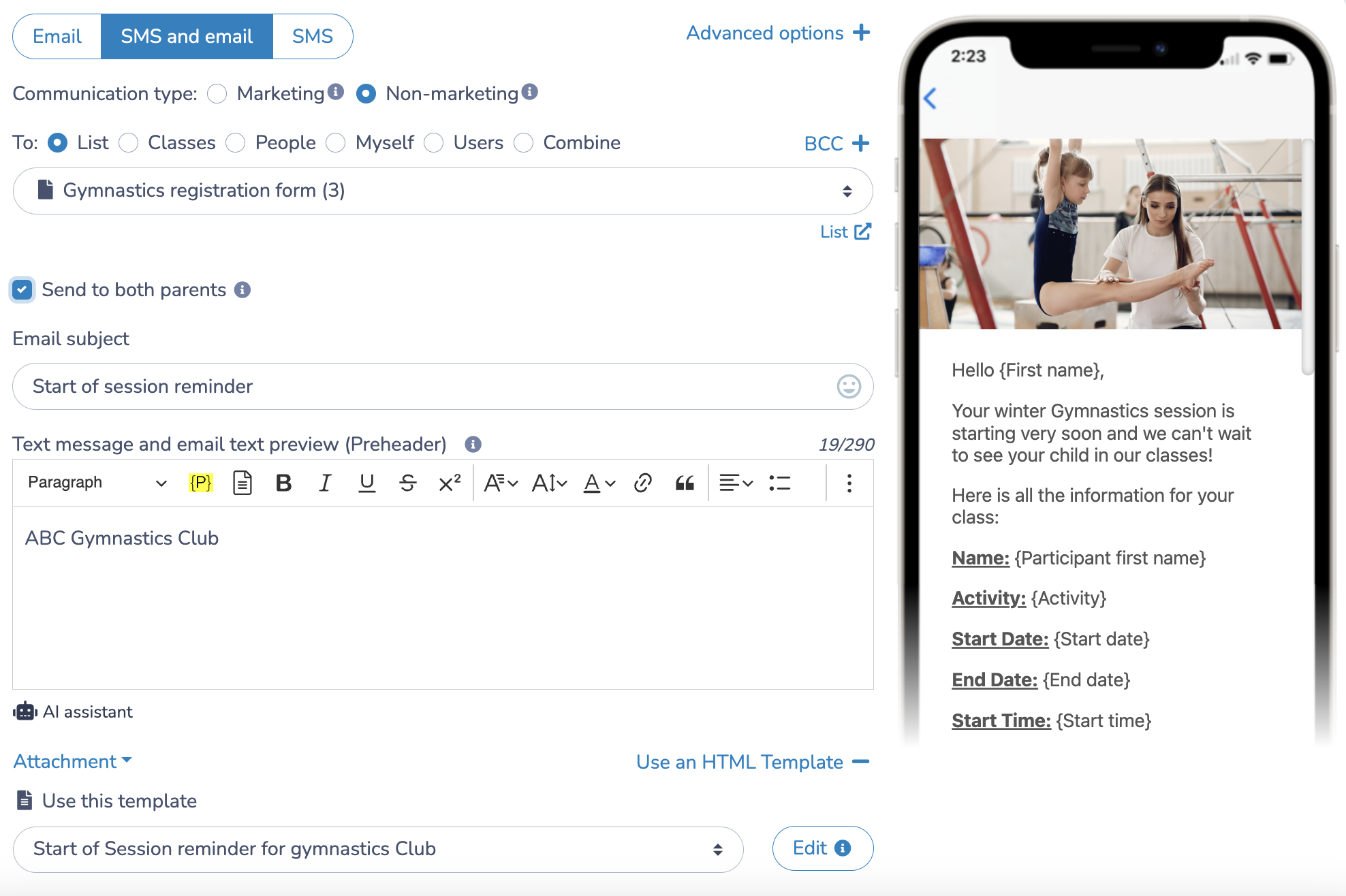Click info icon beside Send to both parents
Viewport: 1346px width, 896px height.
242,290
